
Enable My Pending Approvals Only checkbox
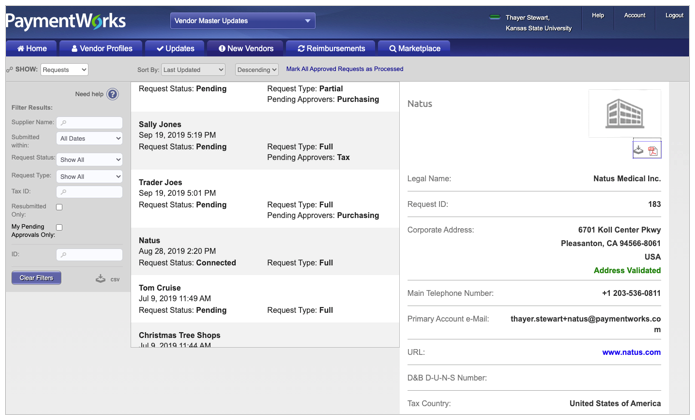[59, 227]
